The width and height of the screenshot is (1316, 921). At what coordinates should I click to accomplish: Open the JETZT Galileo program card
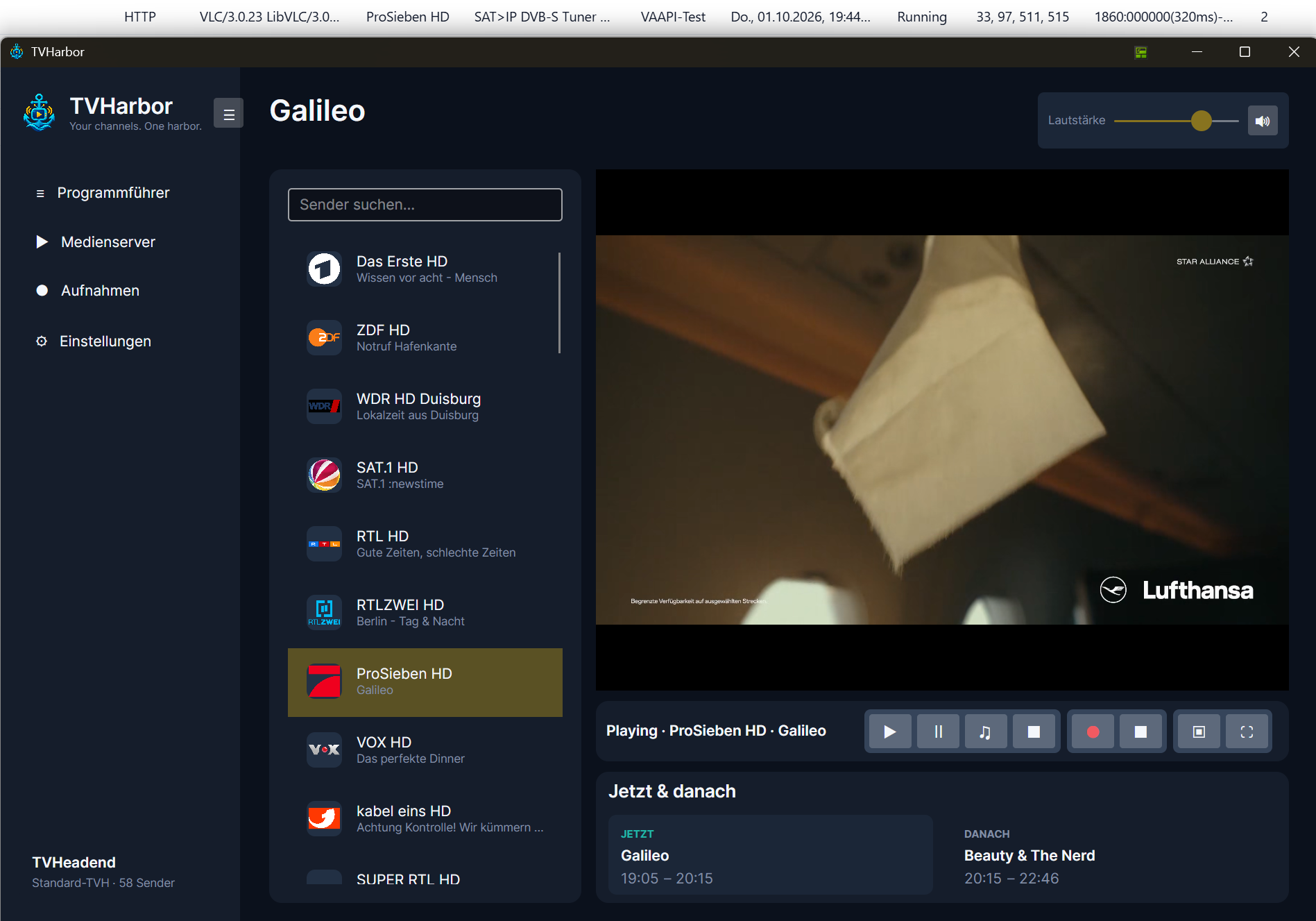(x=771, y=855)
